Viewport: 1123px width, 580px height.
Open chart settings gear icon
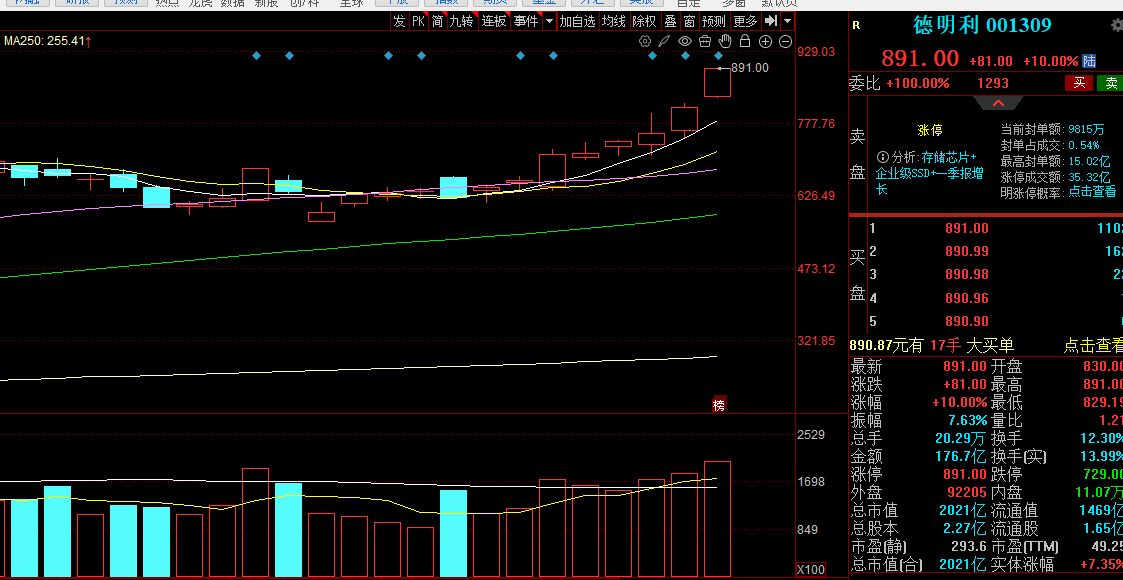645,41
